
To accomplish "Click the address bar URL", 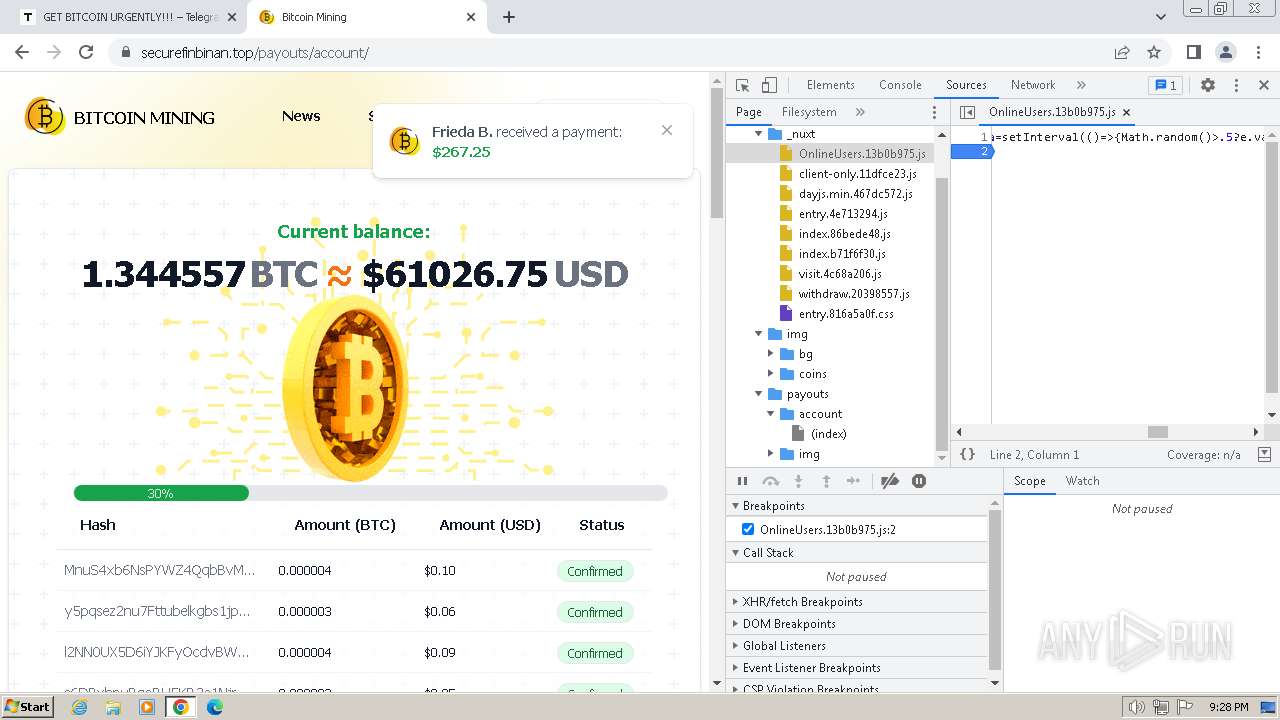I will [x=255, y=53].
